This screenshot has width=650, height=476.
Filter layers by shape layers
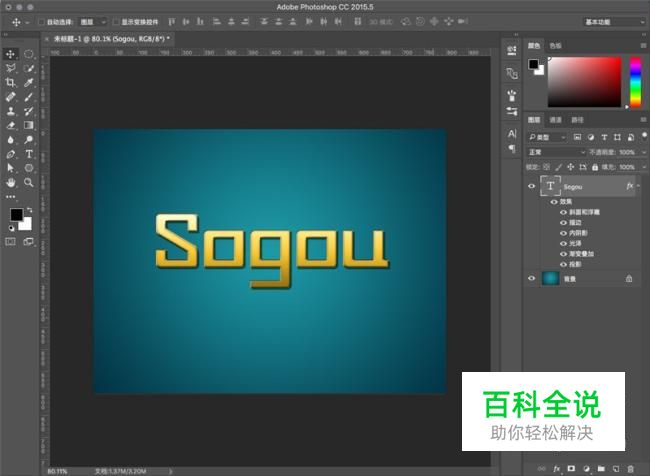click(617, 137)
